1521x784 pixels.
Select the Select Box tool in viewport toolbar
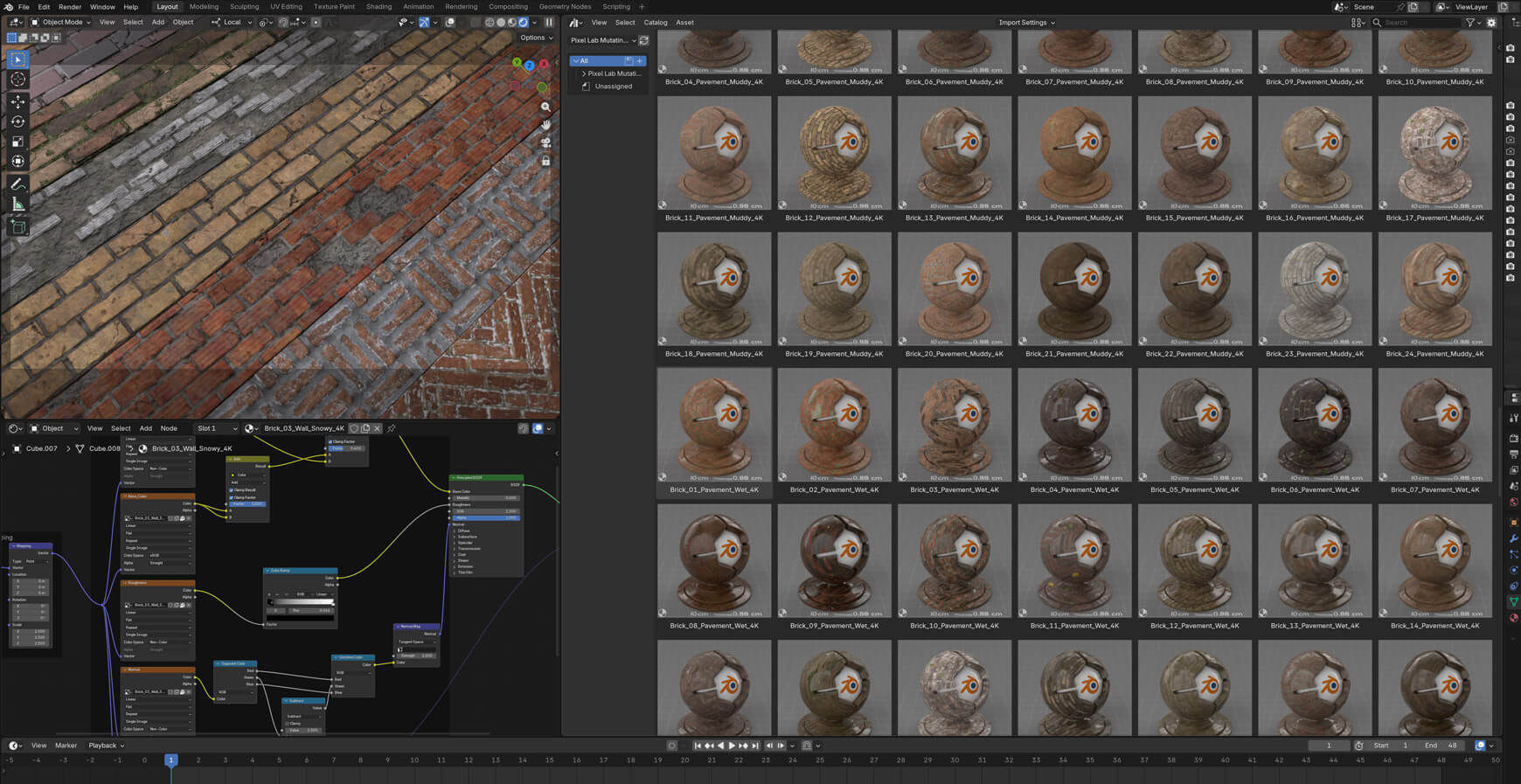tap(17, 59)
